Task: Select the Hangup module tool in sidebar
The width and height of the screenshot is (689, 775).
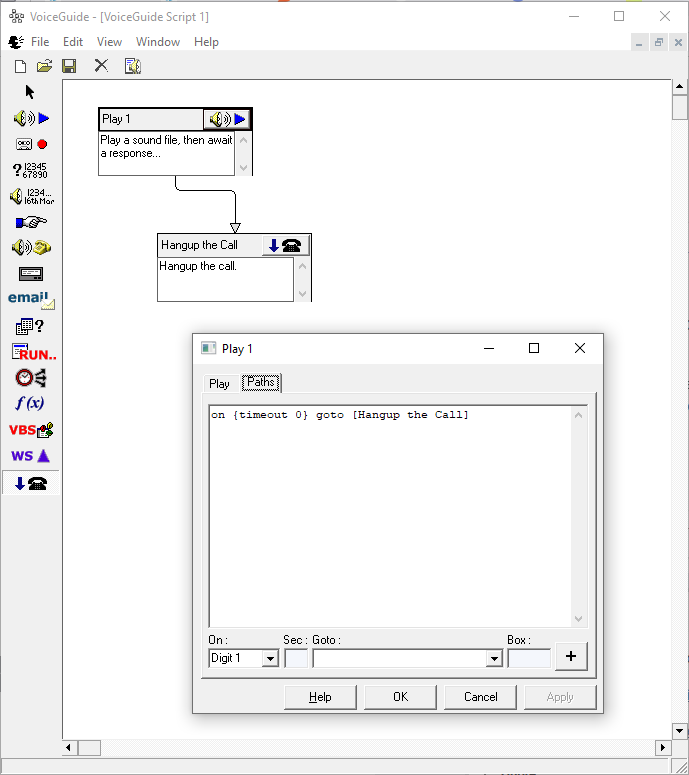Action: pyautogui.click(x=31, y=483)
